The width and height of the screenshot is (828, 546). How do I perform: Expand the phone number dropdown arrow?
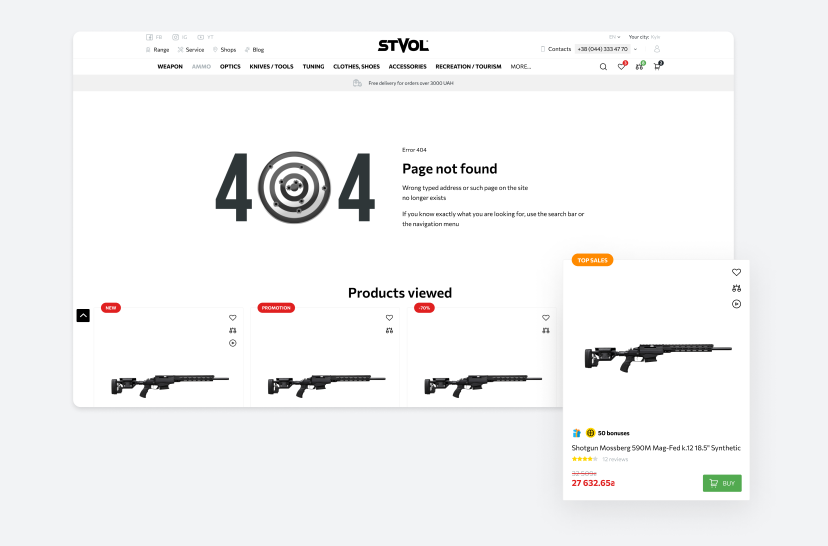[x=636, y=49]
